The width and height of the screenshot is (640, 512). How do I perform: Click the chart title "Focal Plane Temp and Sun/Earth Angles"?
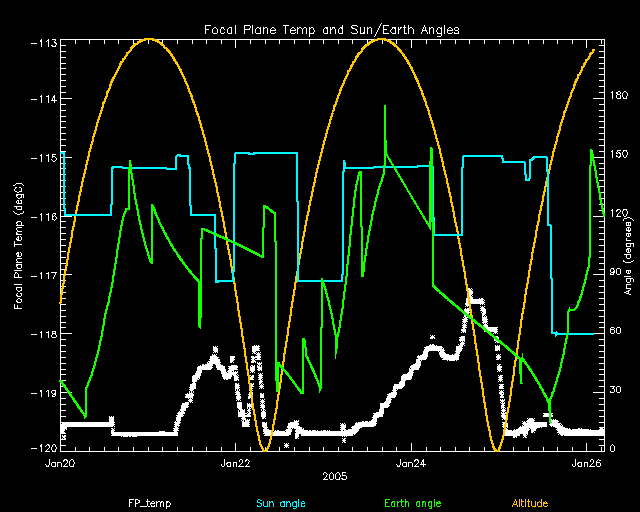(332, 29)
